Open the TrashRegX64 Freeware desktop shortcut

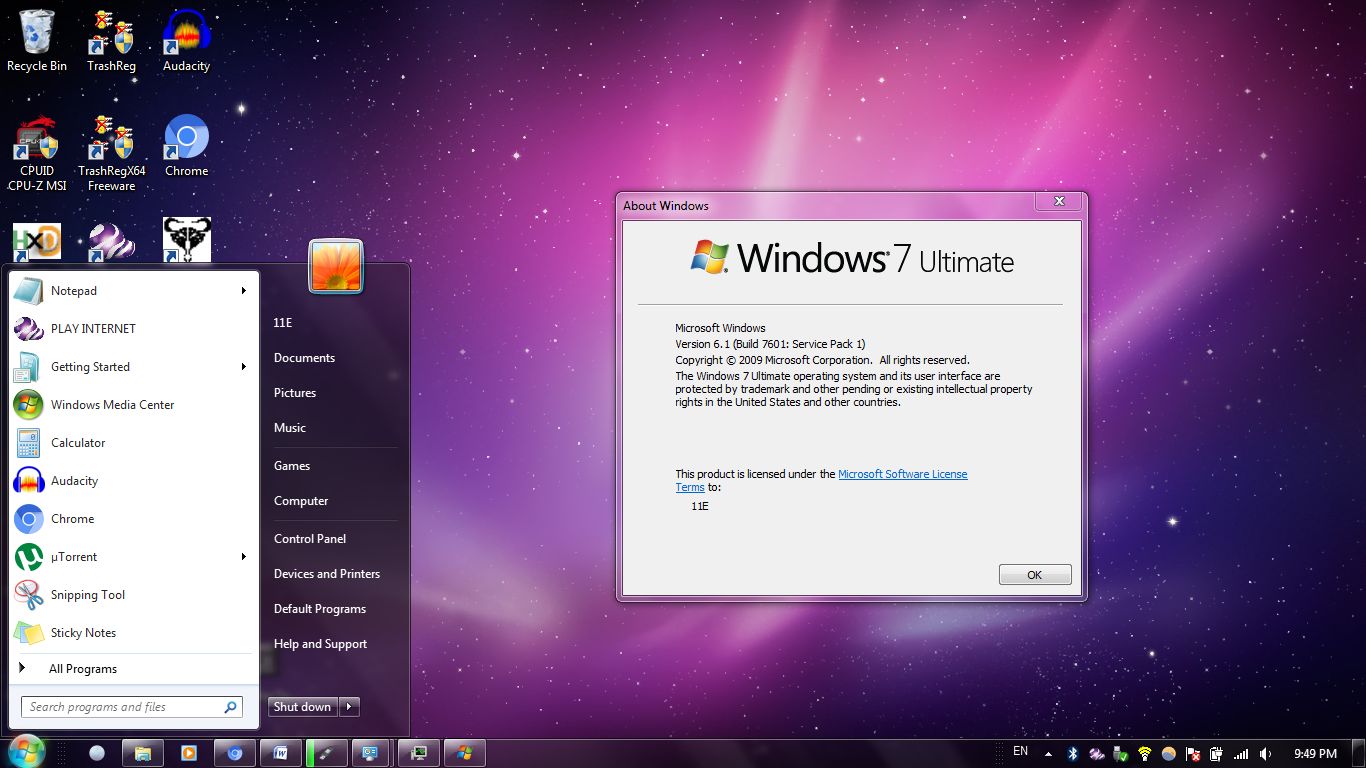[111, 153]
